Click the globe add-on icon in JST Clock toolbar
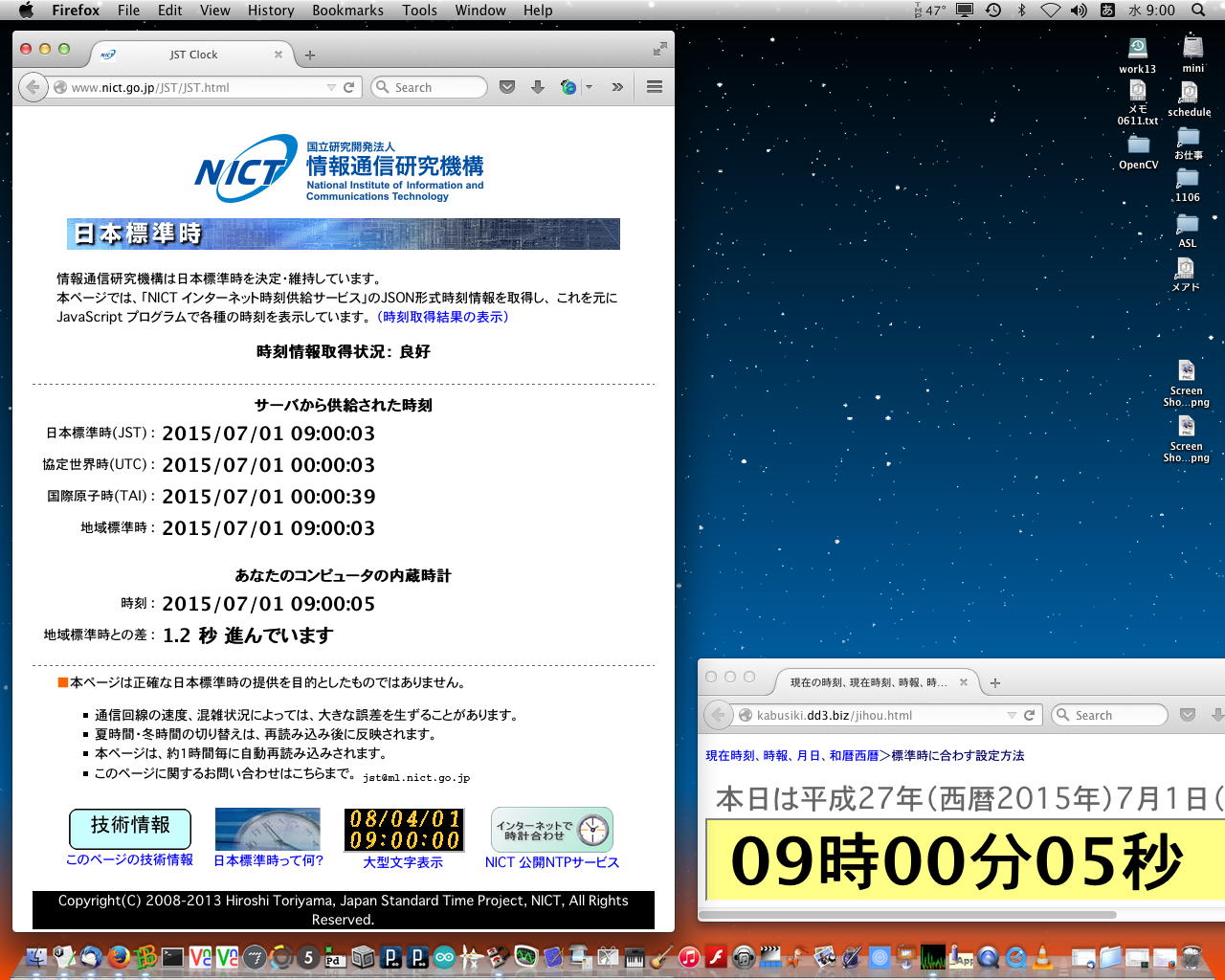The image size is (1225, 980). tap(568, 87)
